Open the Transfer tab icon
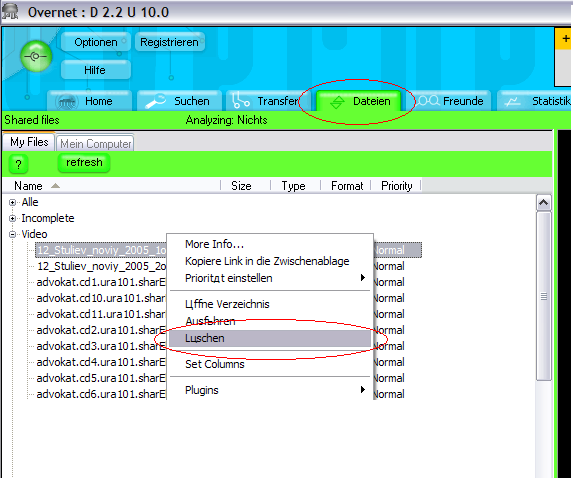Viewport: 573px width, 478px height. pos(241,101)
